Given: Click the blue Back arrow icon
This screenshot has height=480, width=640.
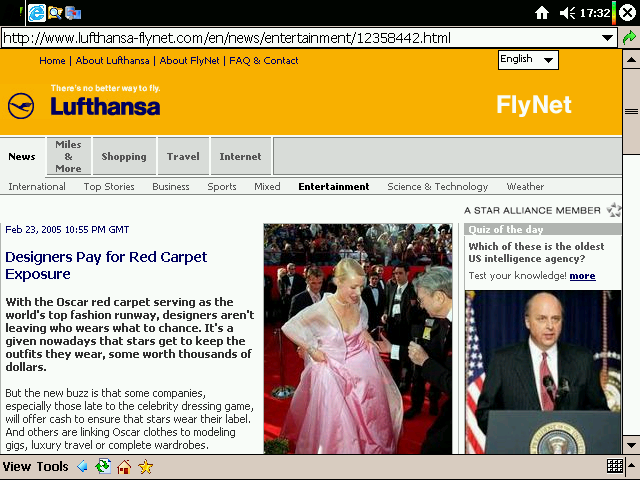Looking at the screenshot, I should click(82, 466).
